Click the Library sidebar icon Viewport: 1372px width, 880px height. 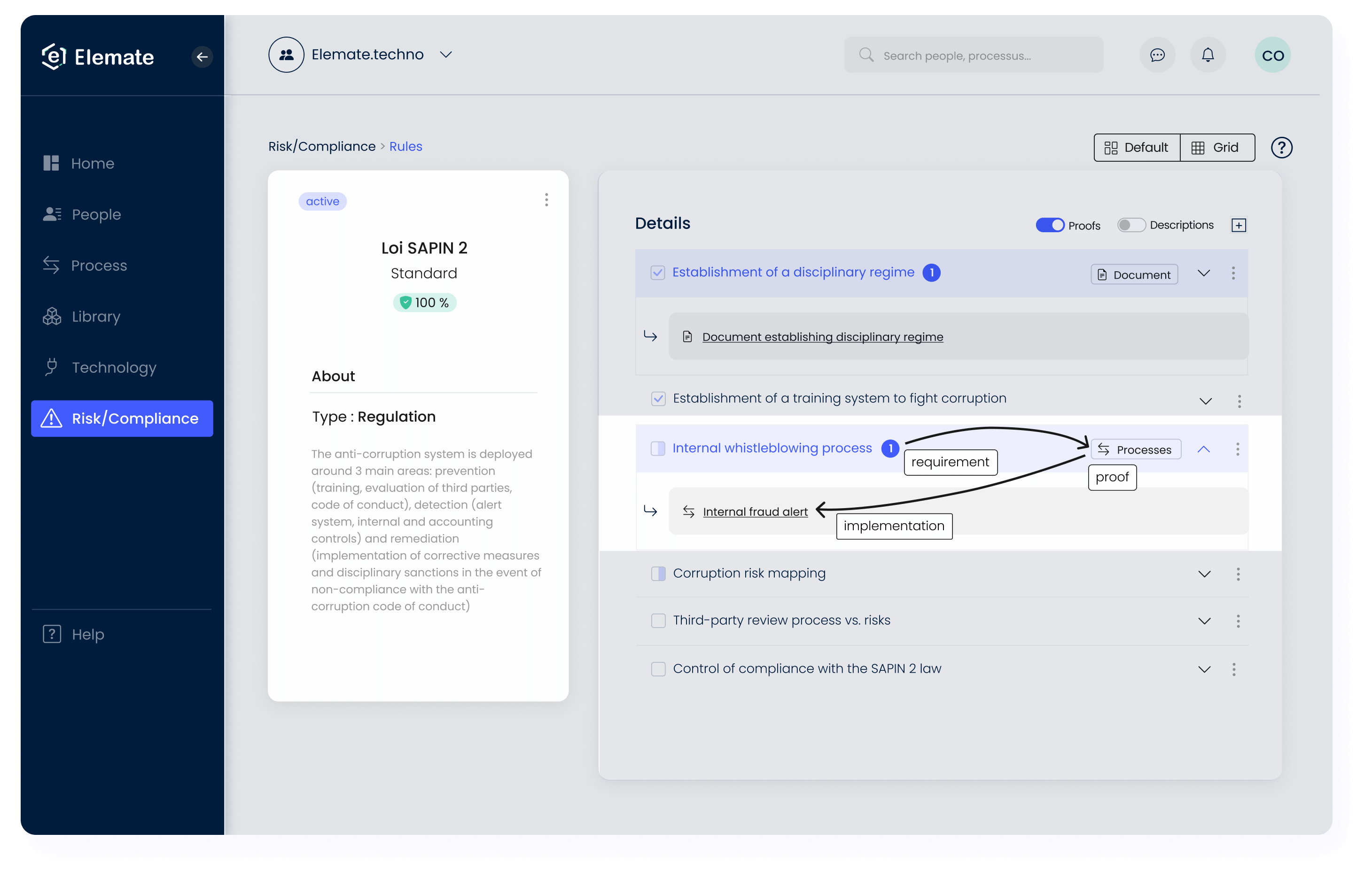[51, 317]
